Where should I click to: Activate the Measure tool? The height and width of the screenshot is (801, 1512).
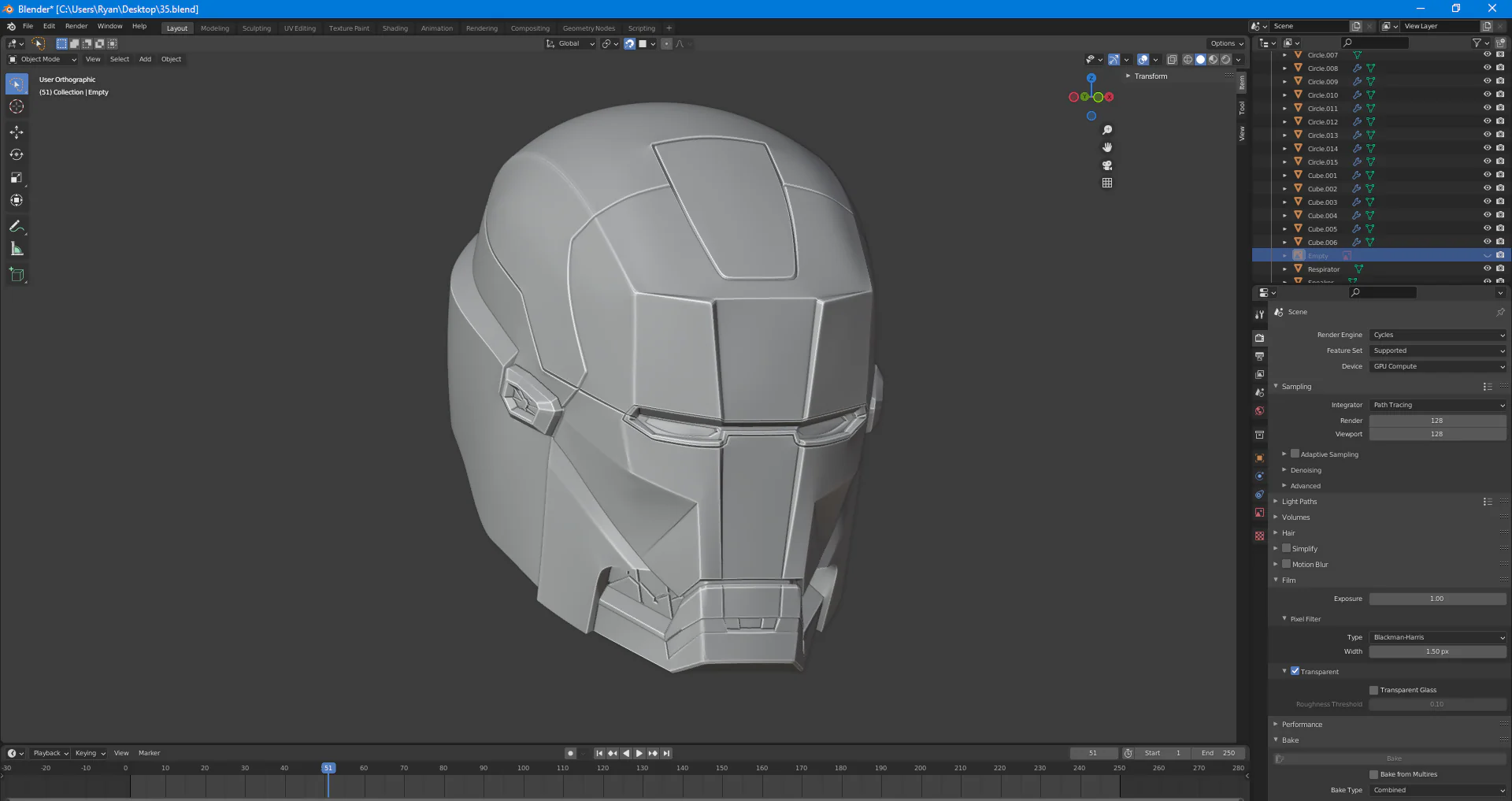(x=17, y=250)
